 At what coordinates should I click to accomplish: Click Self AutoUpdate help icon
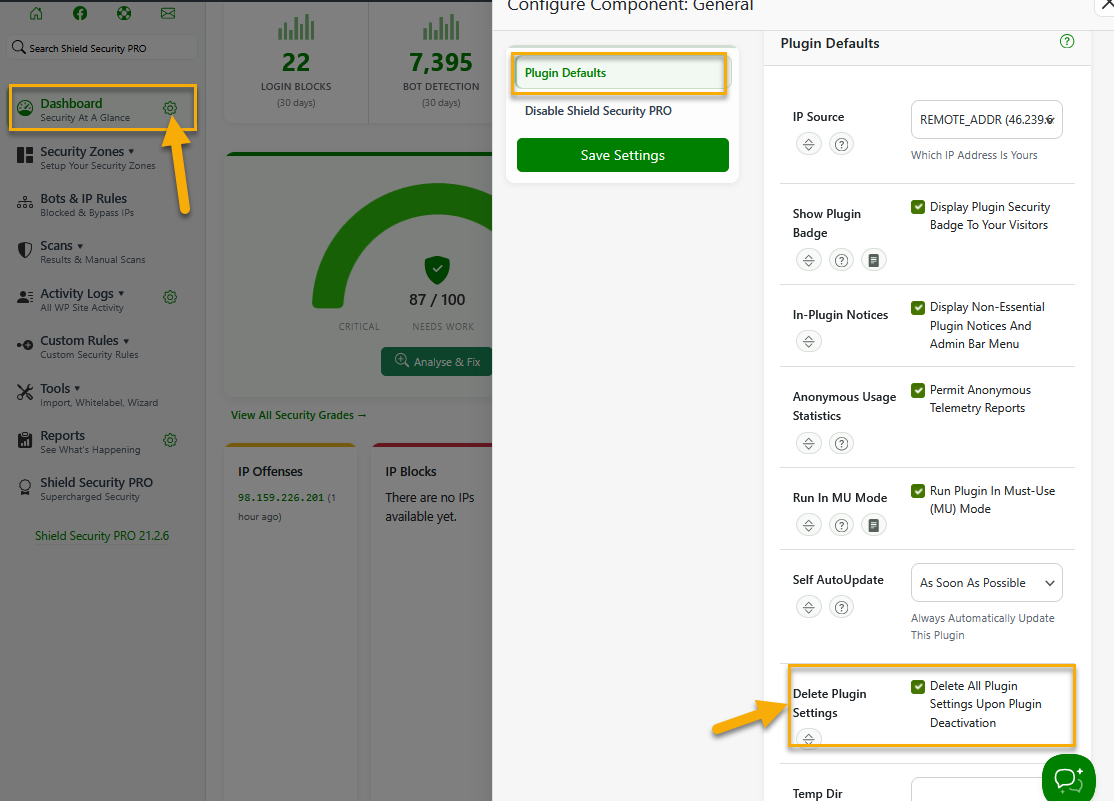click(841, 608)
